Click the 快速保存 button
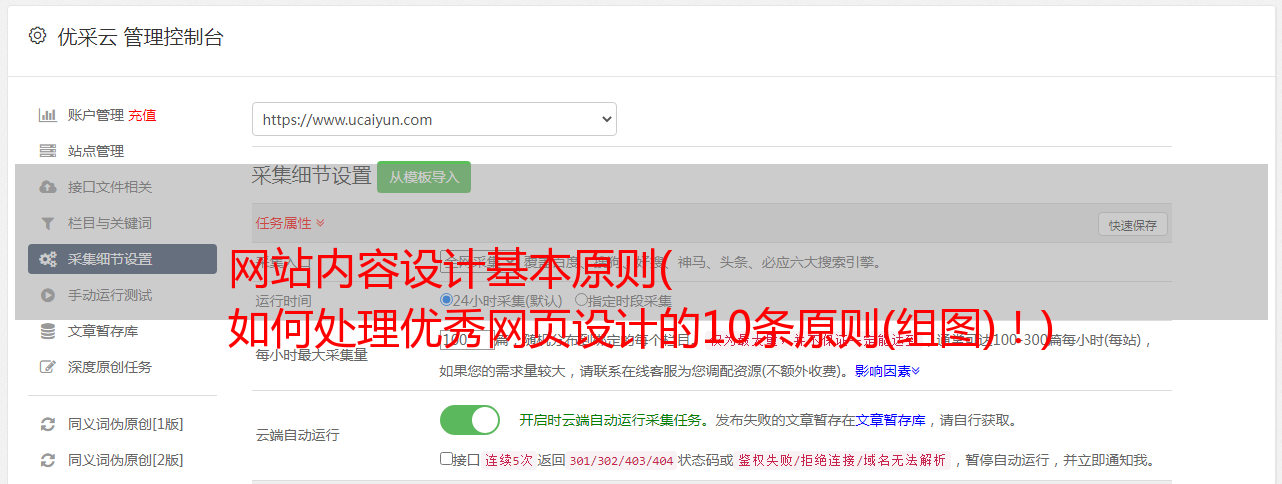The image size is (1282, 484). 1133,225
